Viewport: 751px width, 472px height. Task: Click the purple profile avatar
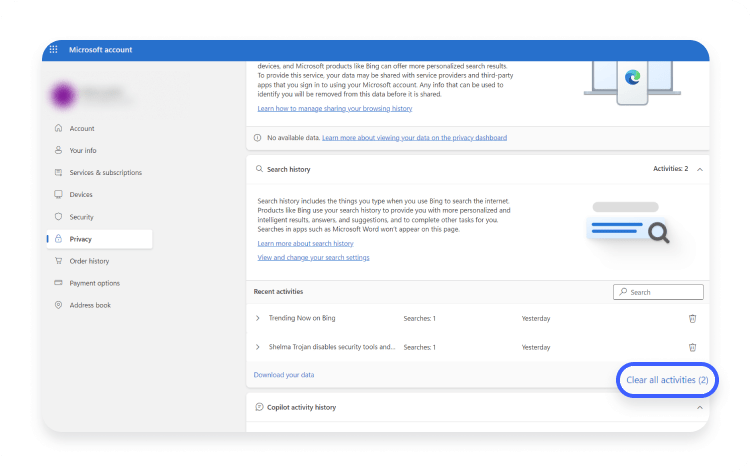coord(63,95)
